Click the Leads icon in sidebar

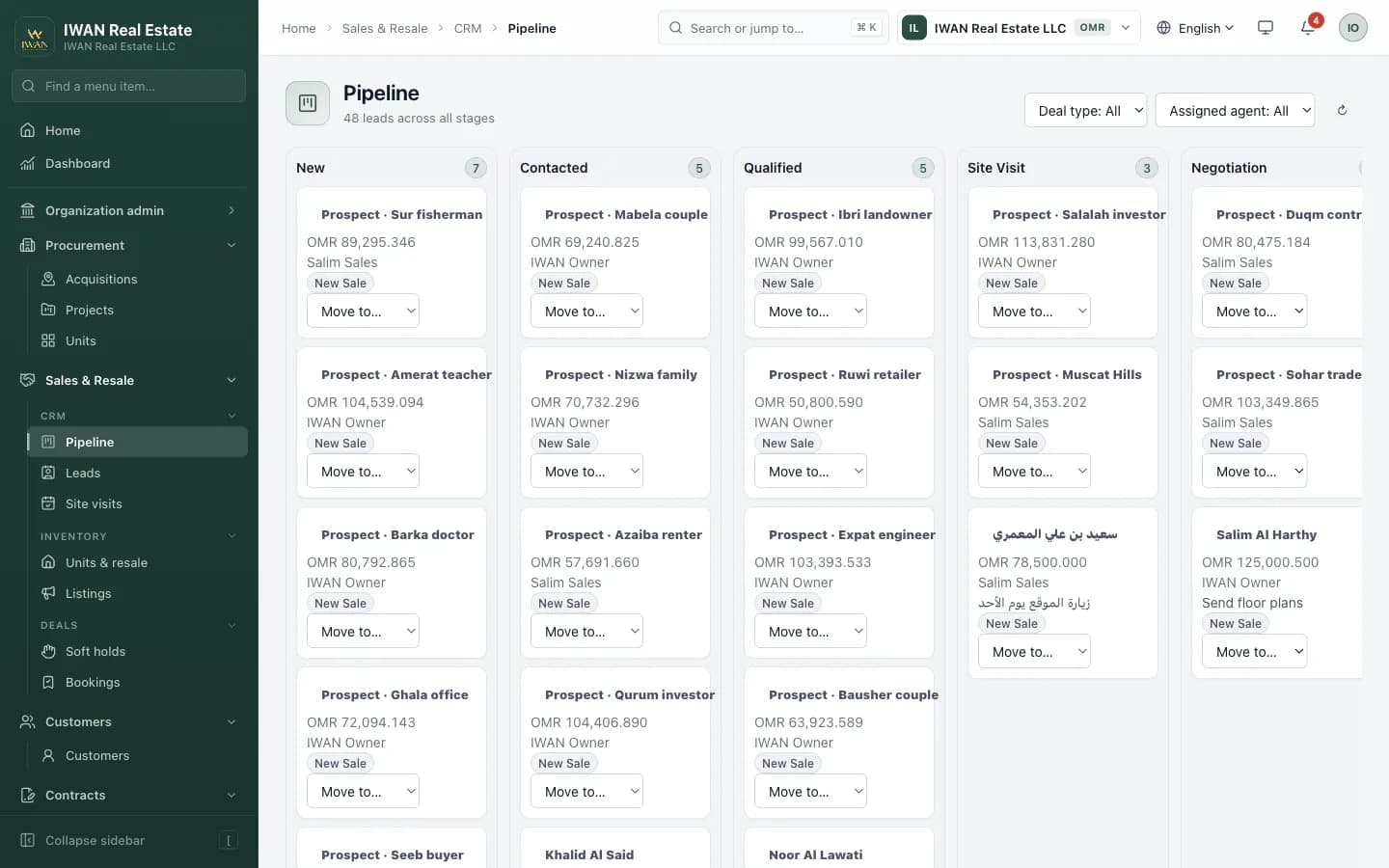(48, 473)
